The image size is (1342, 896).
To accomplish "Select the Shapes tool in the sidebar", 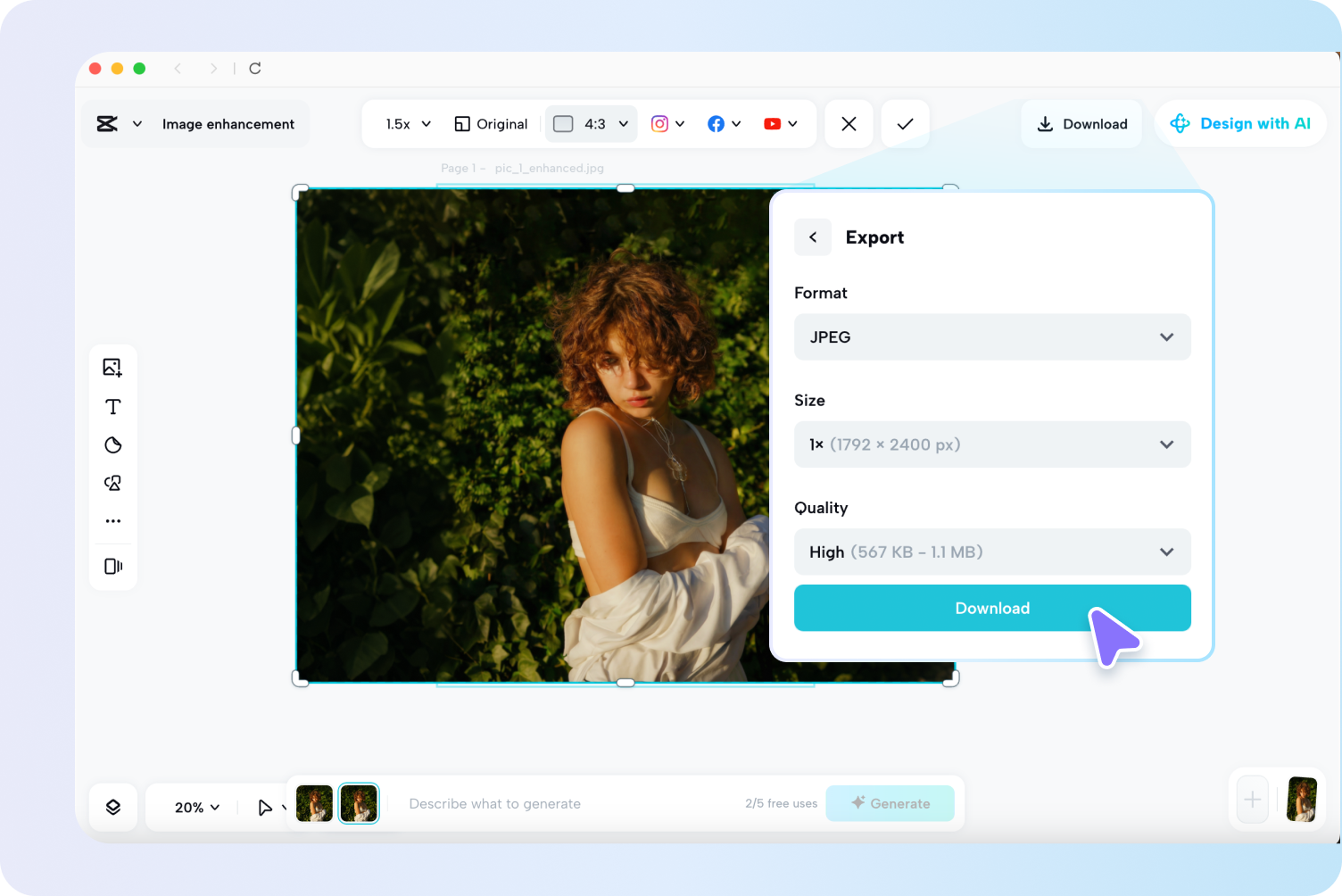I will pyautogui.click(x=113, y=483).
